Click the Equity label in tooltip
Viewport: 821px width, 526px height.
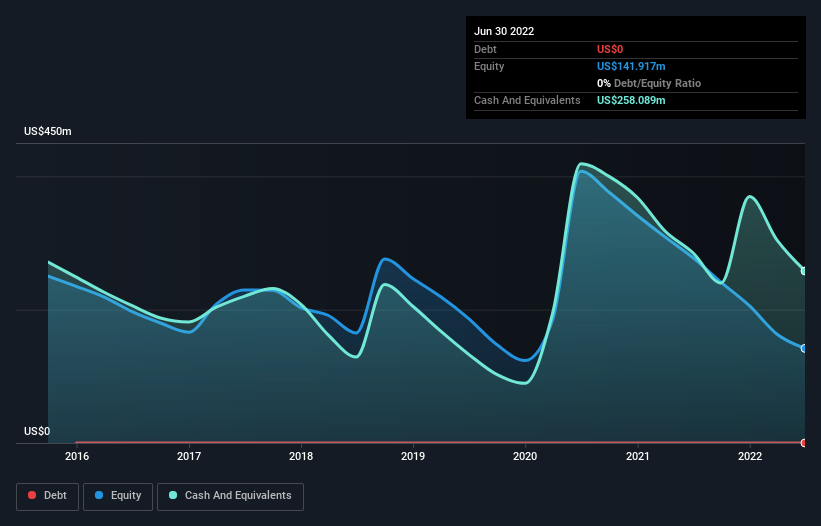(x=489, y=66)
